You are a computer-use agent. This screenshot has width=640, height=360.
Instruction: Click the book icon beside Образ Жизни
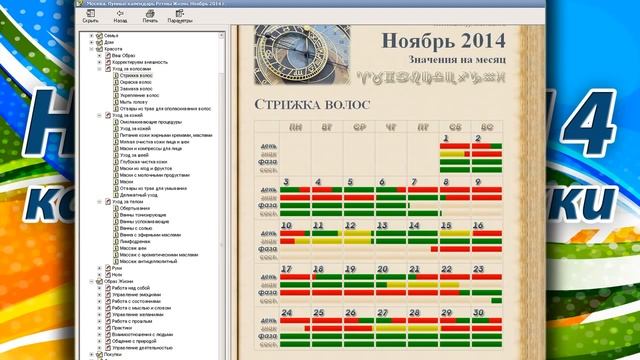pyautogui.click(x=99, y=281)
